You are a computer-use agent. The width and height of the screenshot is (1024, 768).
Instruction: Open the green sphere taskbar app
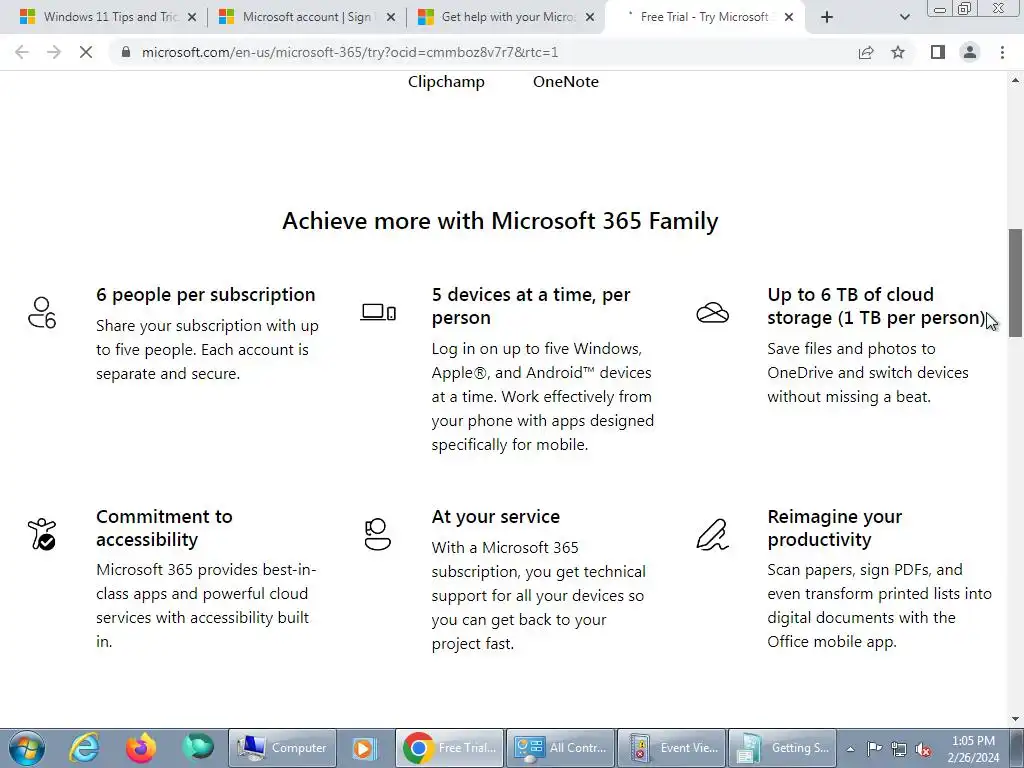coord(198,746)
